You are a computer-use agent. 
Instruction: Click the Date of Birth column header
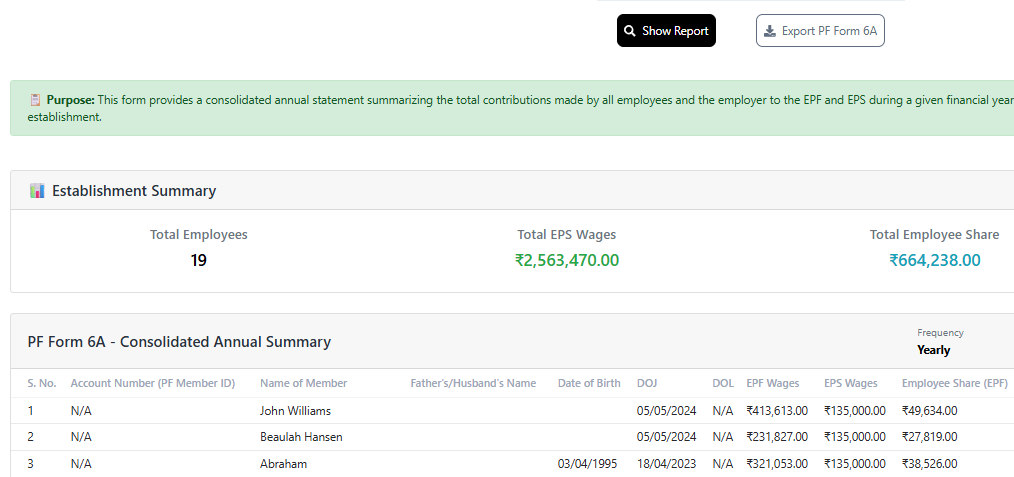[589, 383]
